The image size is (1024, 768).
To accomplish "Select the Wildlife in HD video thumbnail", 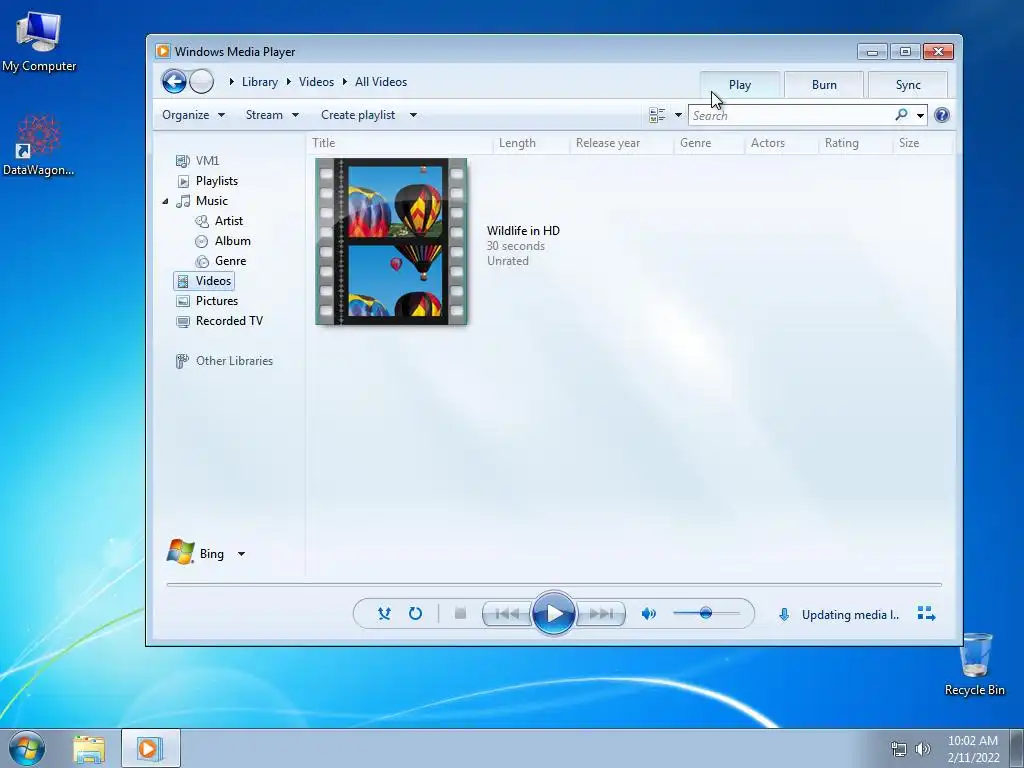I will pyautogui.click(x=391, y=241).
